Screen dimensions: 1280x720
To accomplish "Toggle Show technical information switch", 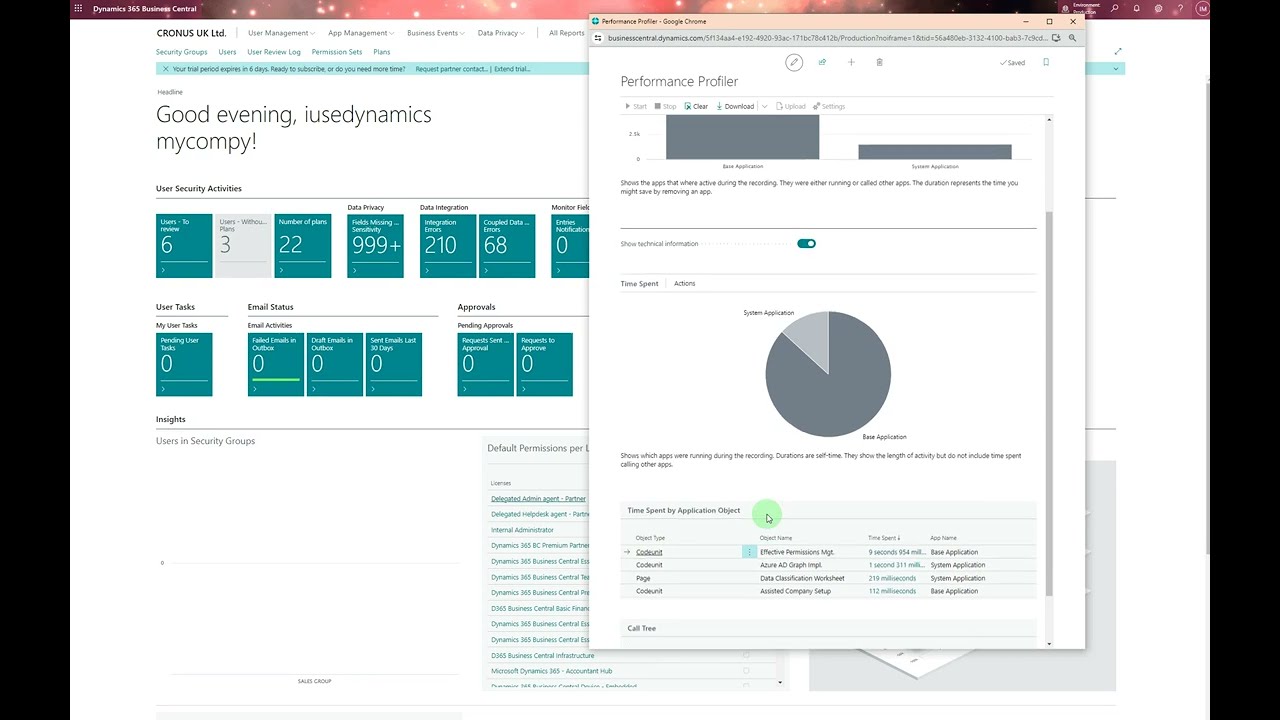I will coord(806,244).
